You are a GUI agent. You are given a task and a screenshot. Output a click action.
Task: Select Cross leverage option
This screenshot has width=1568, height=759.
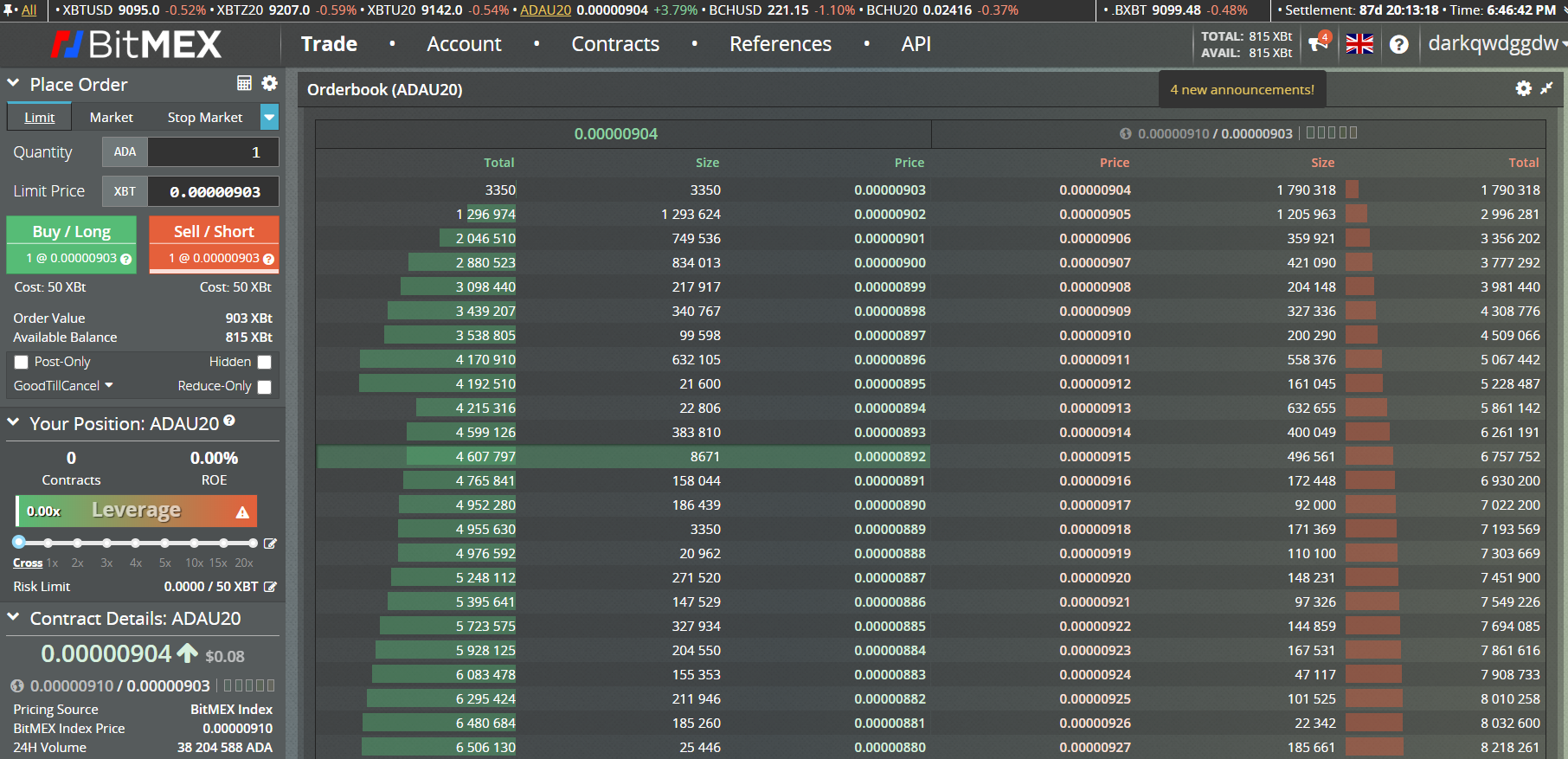(x=28, y=563)
